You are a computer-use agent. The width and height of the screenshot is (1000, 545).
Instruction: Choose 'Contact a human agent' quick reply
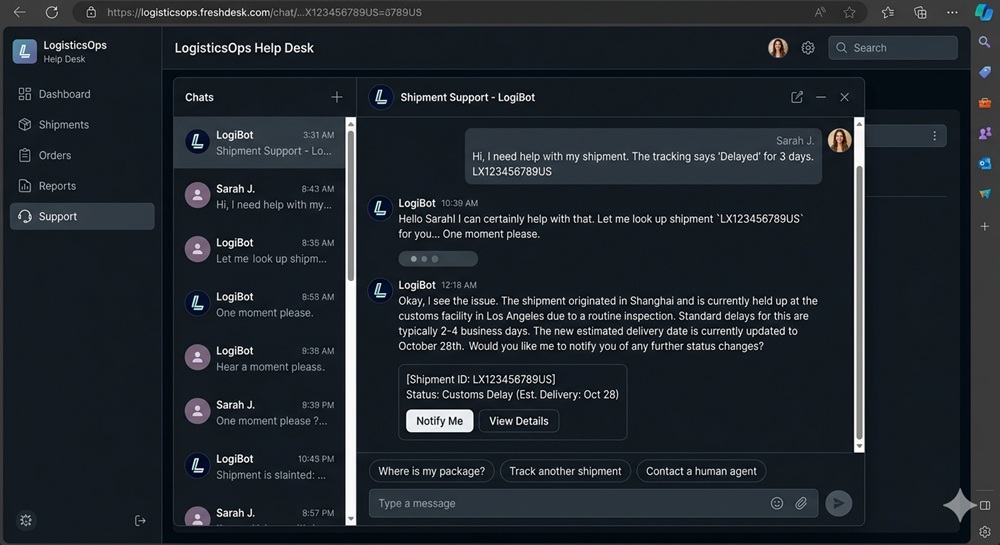tap(701, 471)
